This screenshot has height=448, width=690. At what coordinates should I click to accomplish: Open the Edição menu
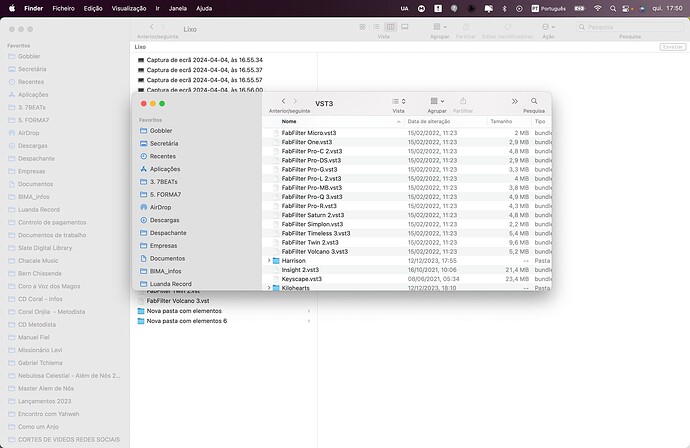click(x=93, y=8)
